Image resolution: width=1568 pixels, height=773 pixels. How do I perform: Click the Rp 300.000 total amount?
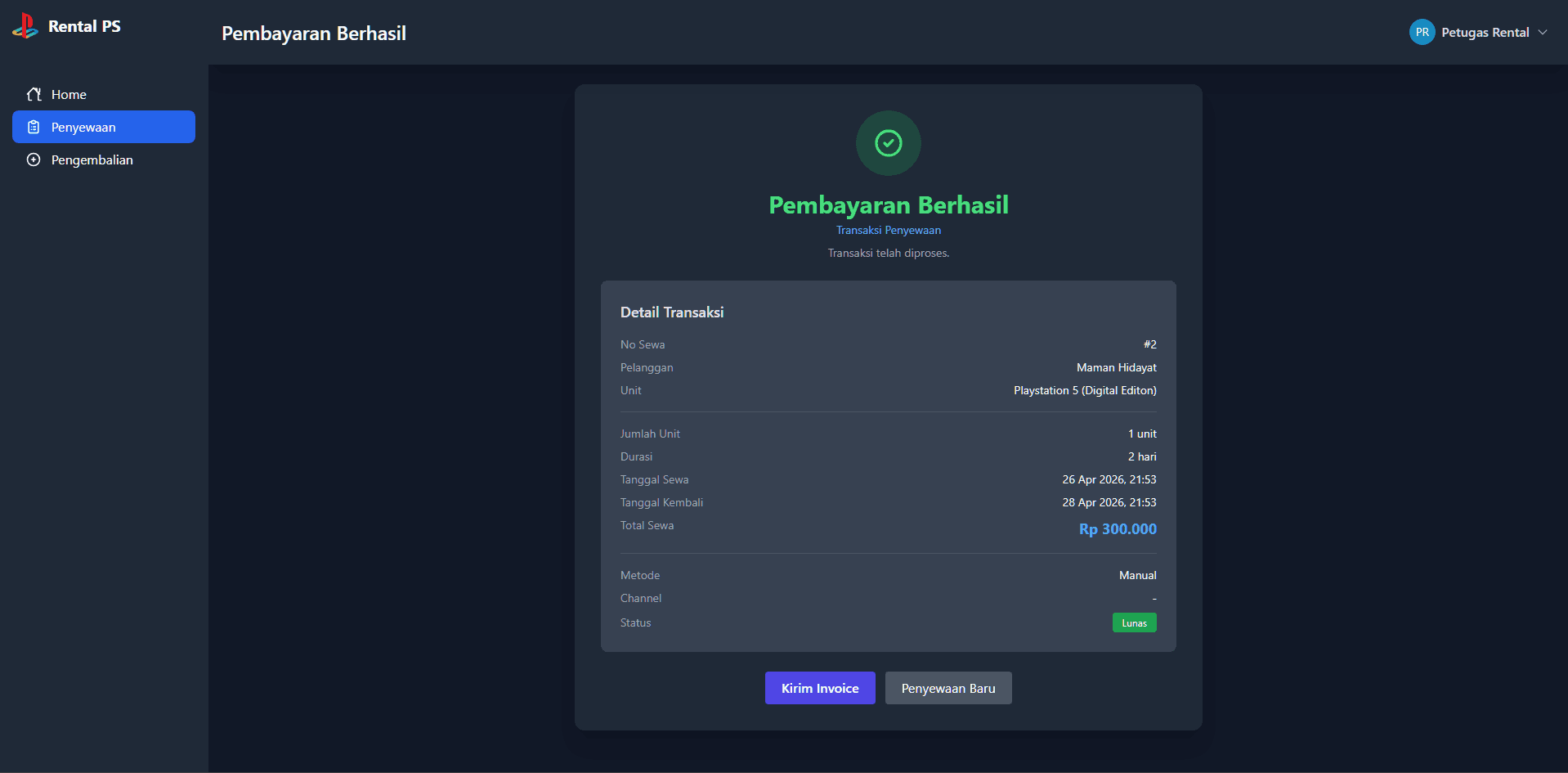click(x=1118, y=529)
